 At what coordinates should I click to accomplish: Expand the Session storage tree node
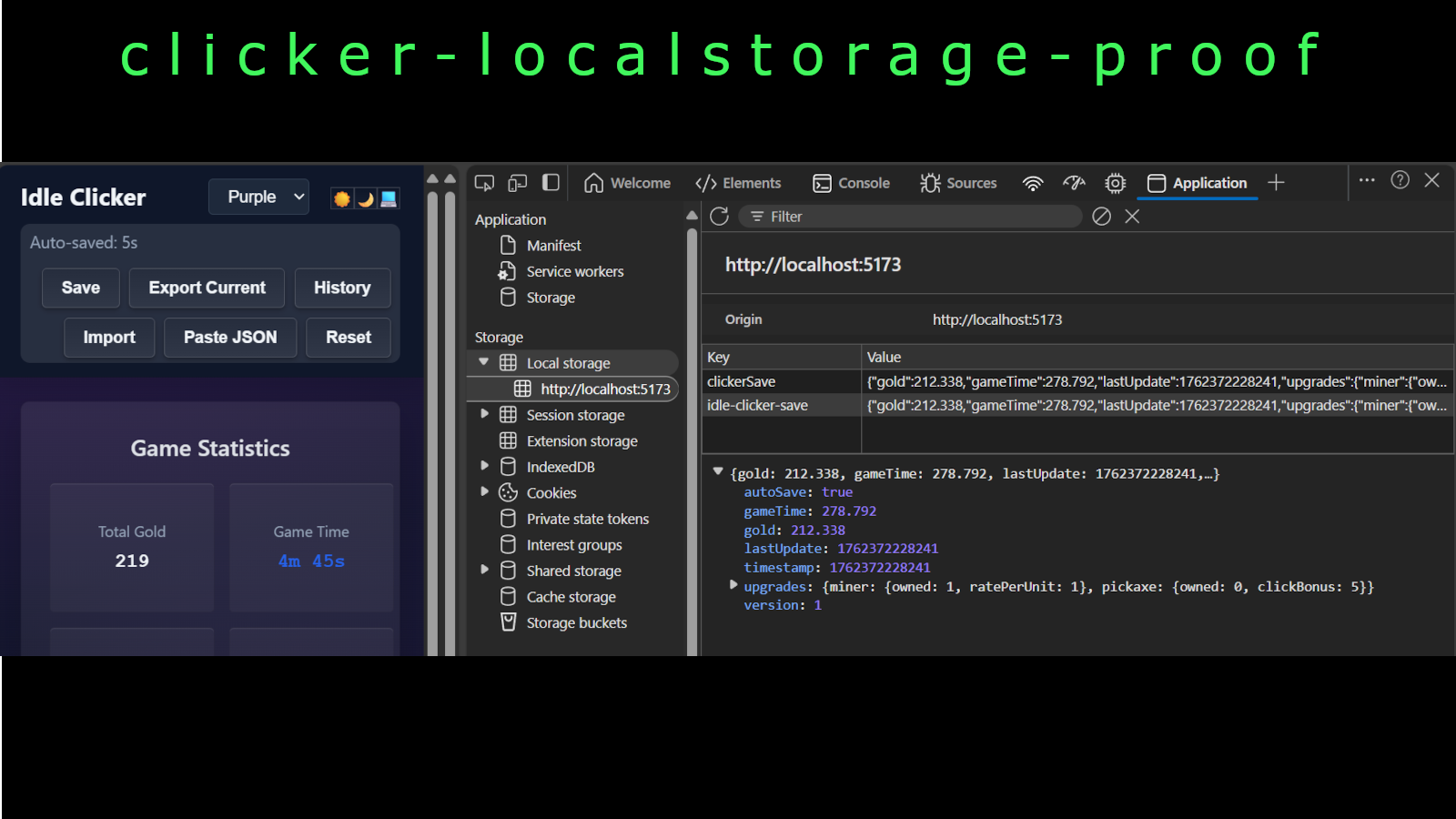[x=484, y=414]
